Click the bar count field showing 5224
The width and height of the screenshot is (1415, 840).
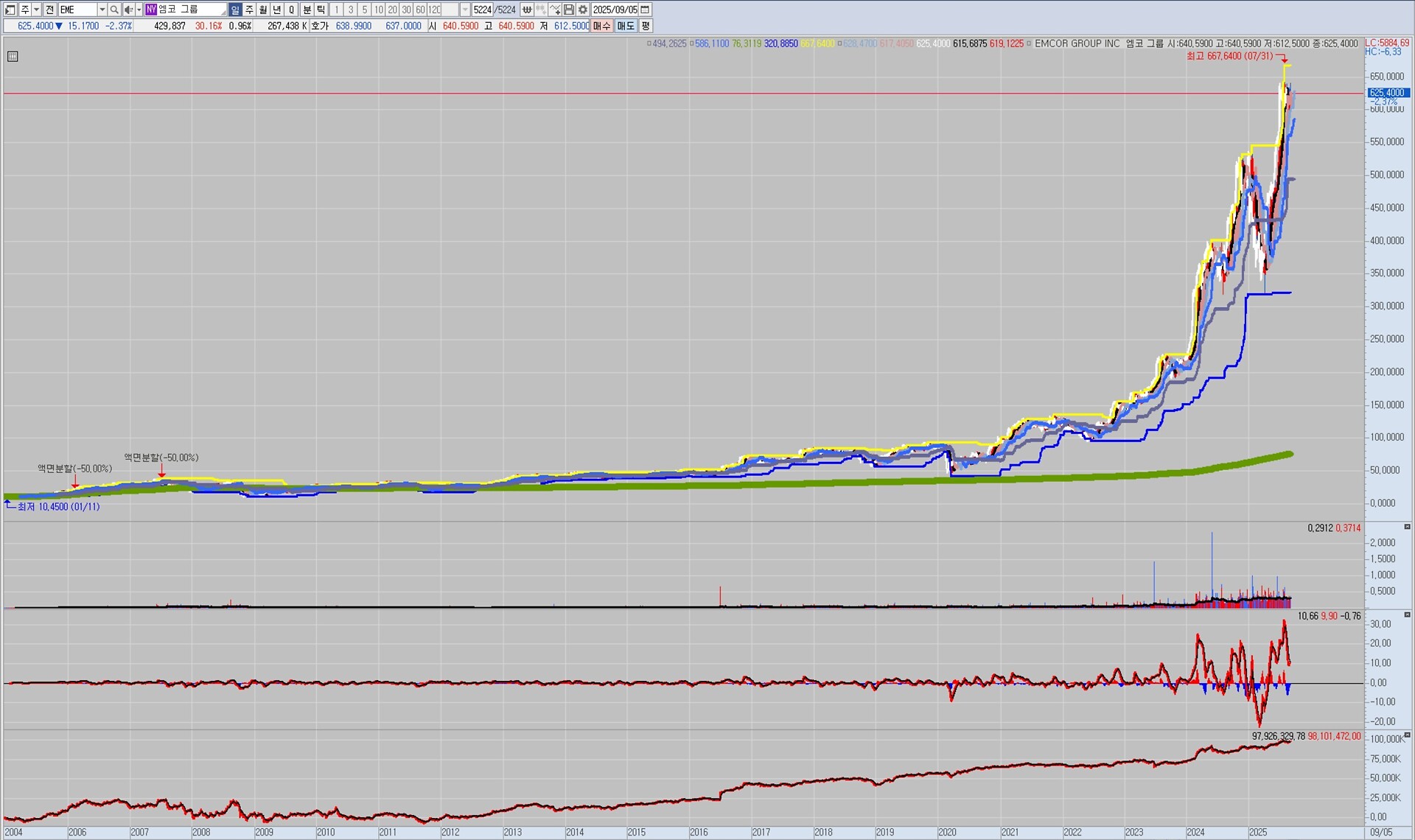(482, 10)
